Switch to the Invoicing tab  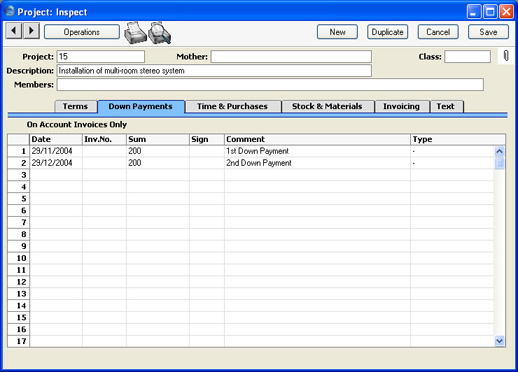coord(401,106)
